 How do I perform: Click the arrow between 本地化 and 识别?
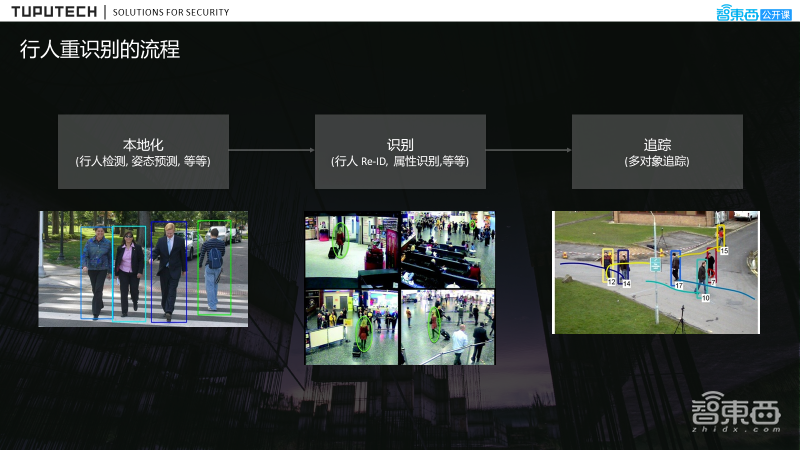click(x=271, y=151)
